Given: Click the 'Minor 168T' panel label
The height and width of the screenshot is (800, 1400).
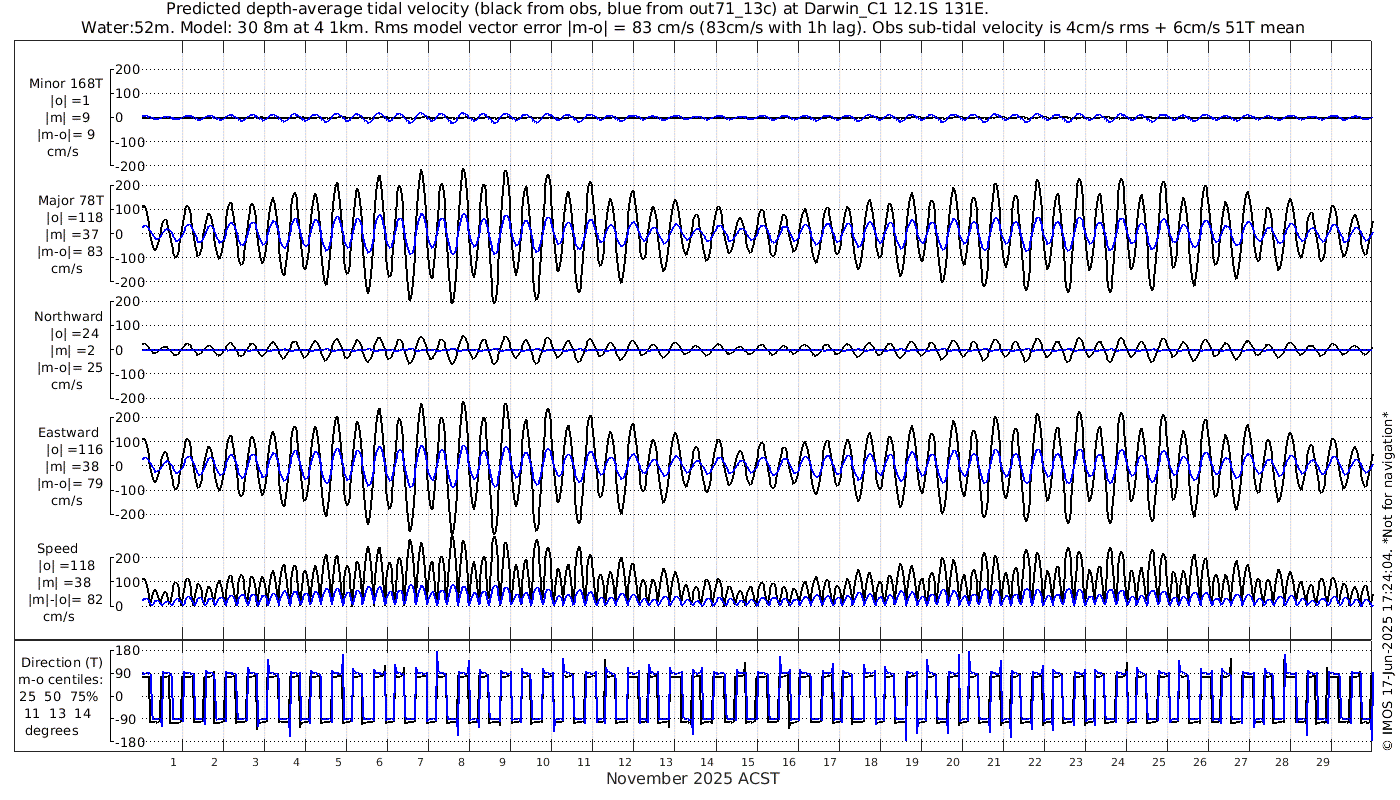Looking at the screenshot, I should pos(66,84).
